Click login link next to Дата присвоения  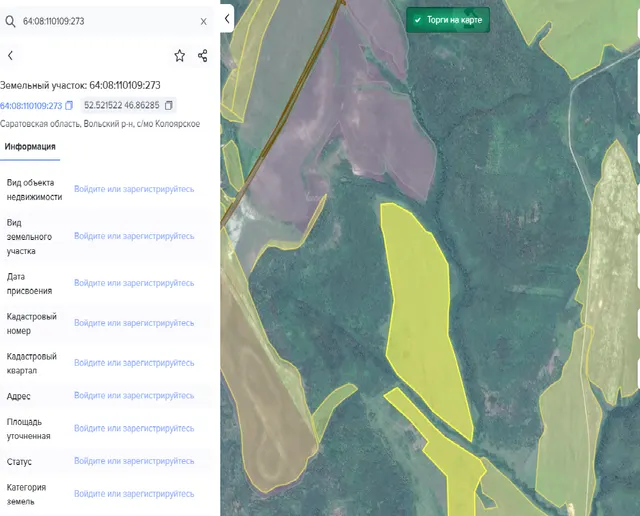tap(134, 283)
